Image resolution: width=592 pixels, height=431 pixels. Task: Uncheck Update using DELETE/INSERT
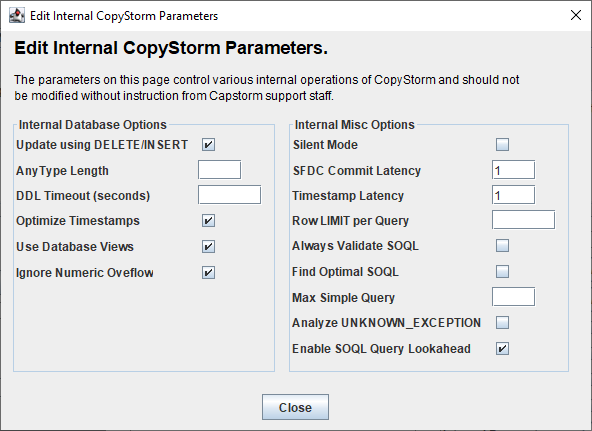(208, 145)
